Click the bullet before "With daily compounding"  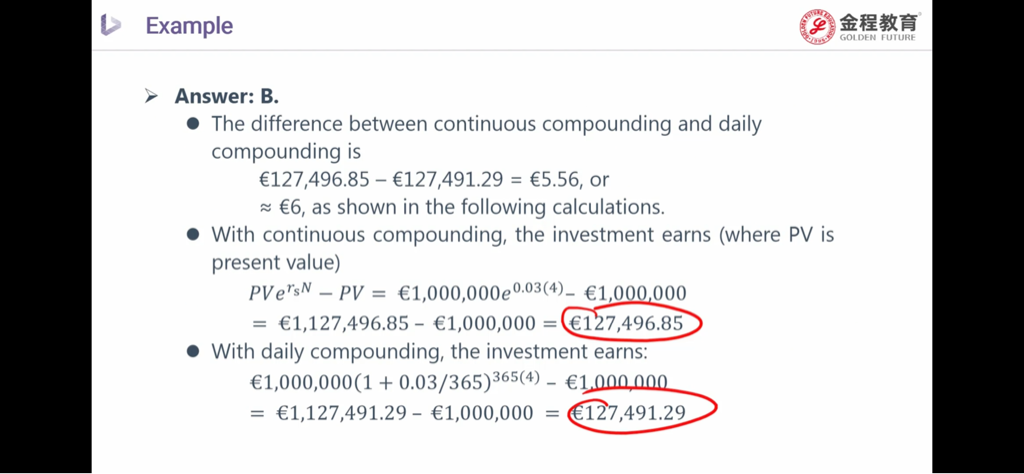click(193, 352)
